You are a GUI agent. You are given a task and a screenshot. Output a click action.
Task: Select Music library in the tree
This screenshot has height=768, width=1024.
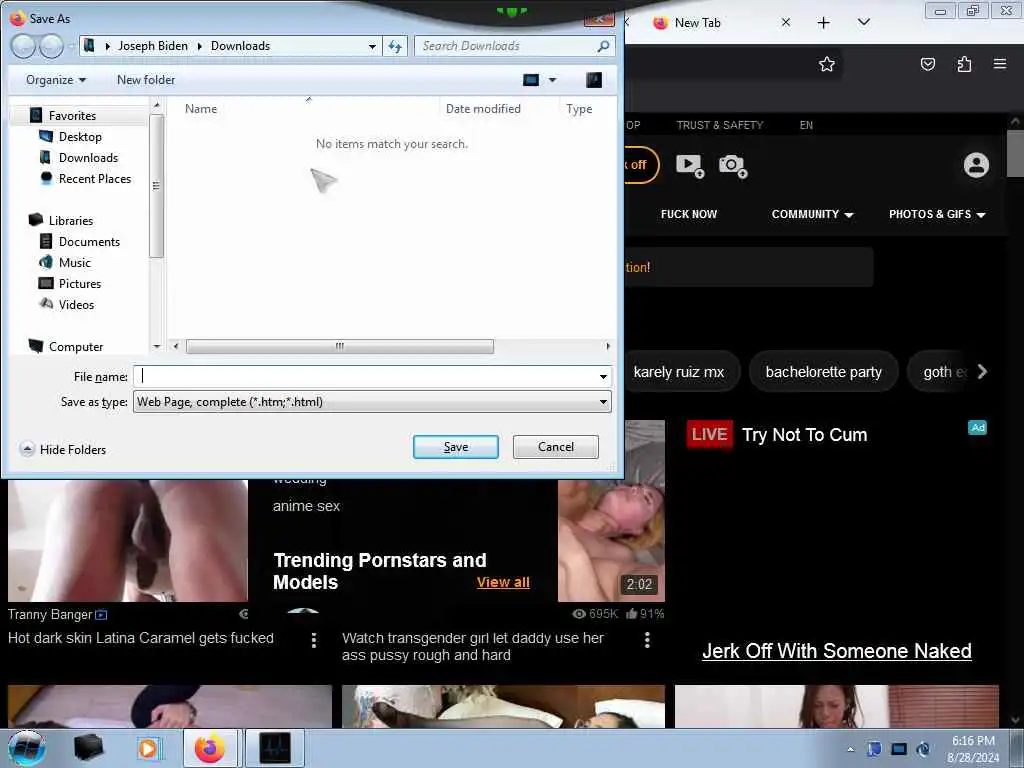pos(74,263)
